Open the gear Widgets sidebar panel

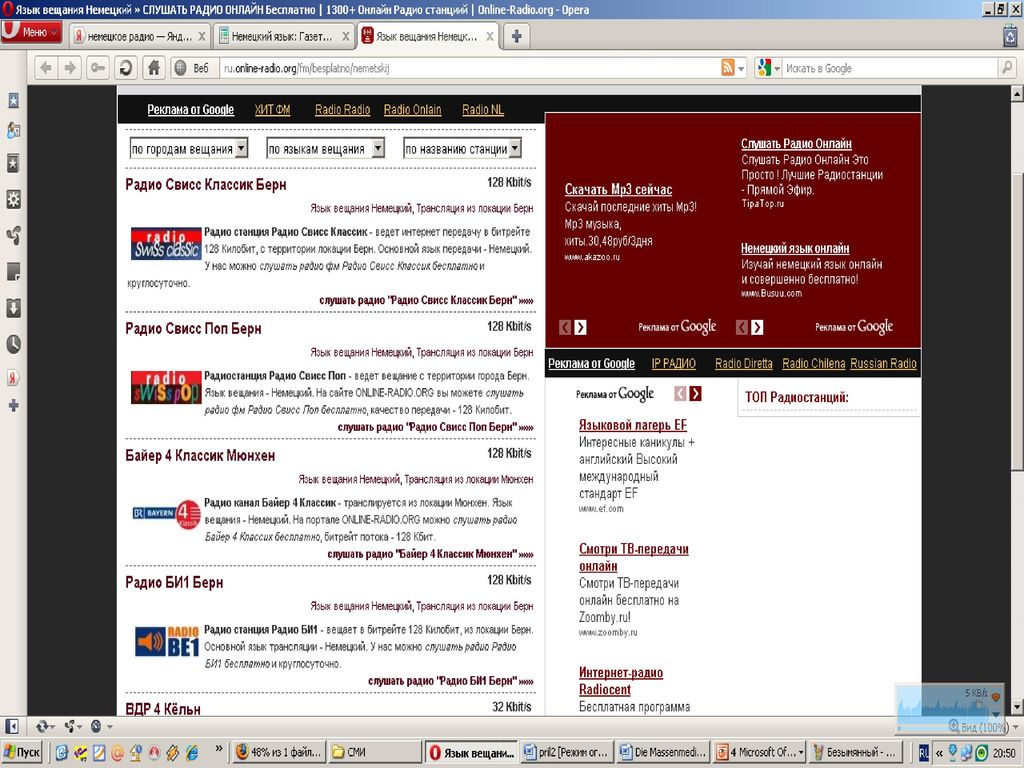13,199
